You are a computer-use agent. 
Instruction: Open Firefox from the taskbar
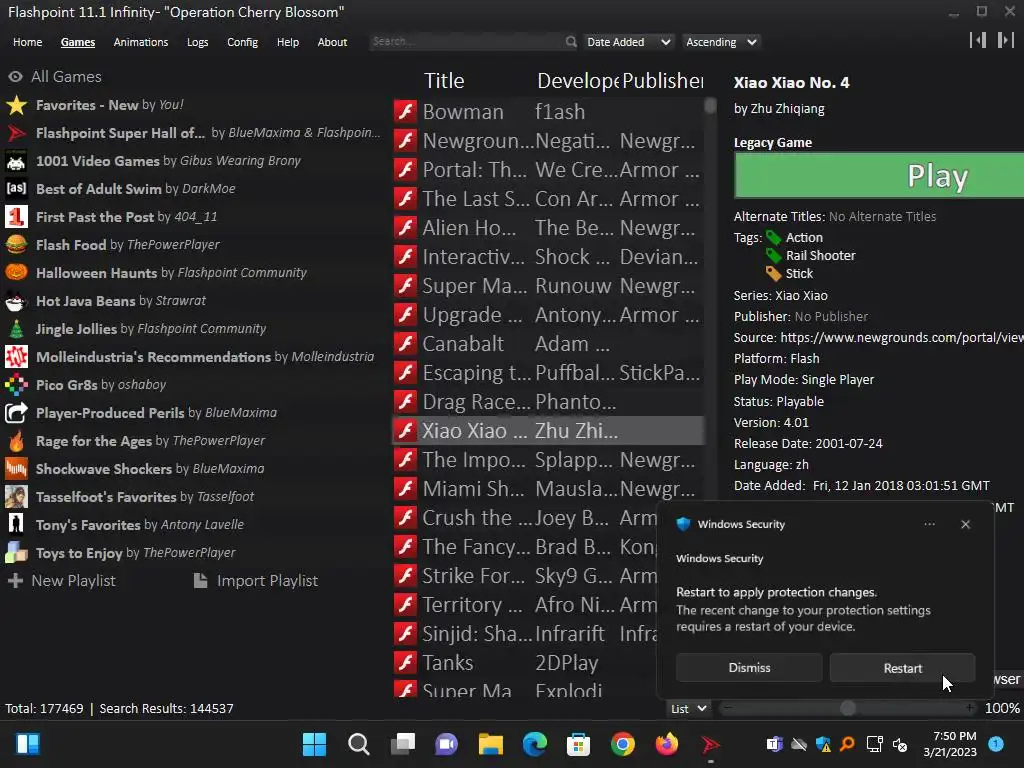(666, 744)
